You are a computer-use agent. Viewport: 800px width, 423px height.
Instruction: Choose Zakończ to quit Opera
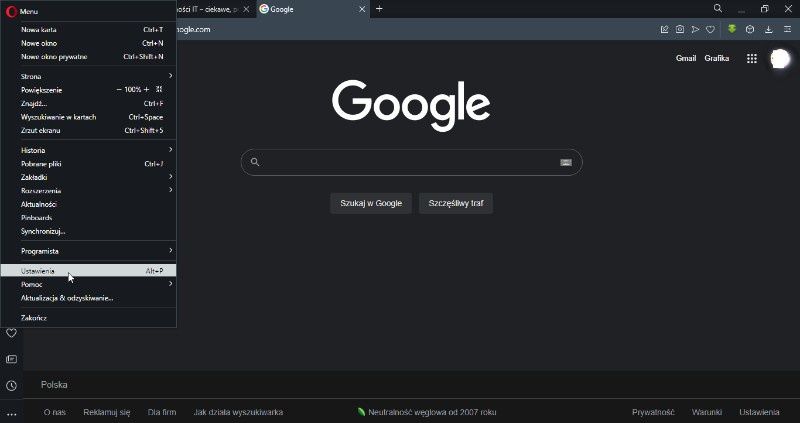88,318
